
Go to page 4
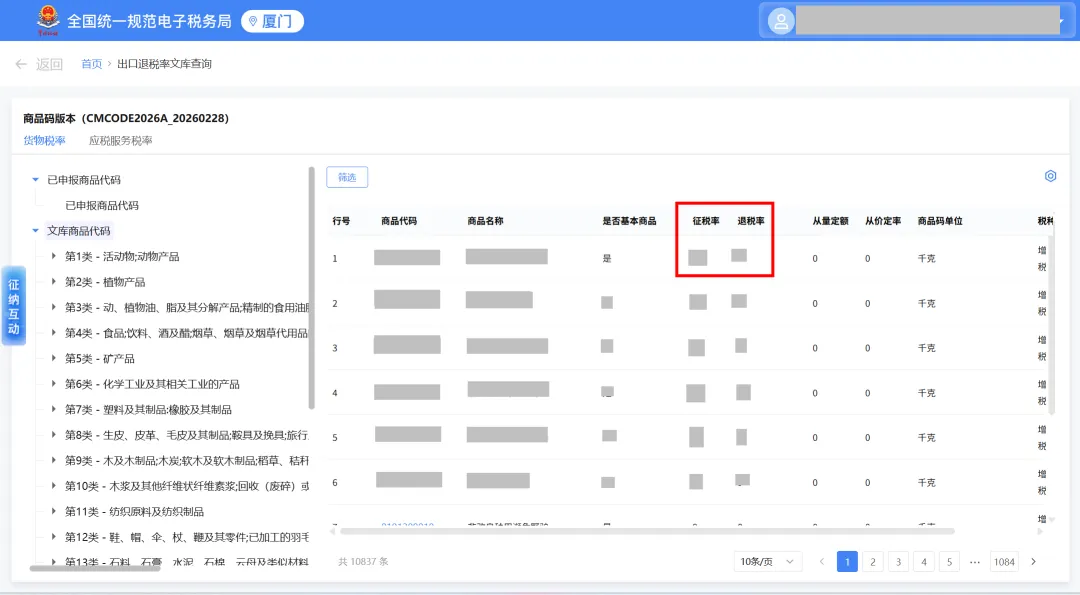pos(924,561)
